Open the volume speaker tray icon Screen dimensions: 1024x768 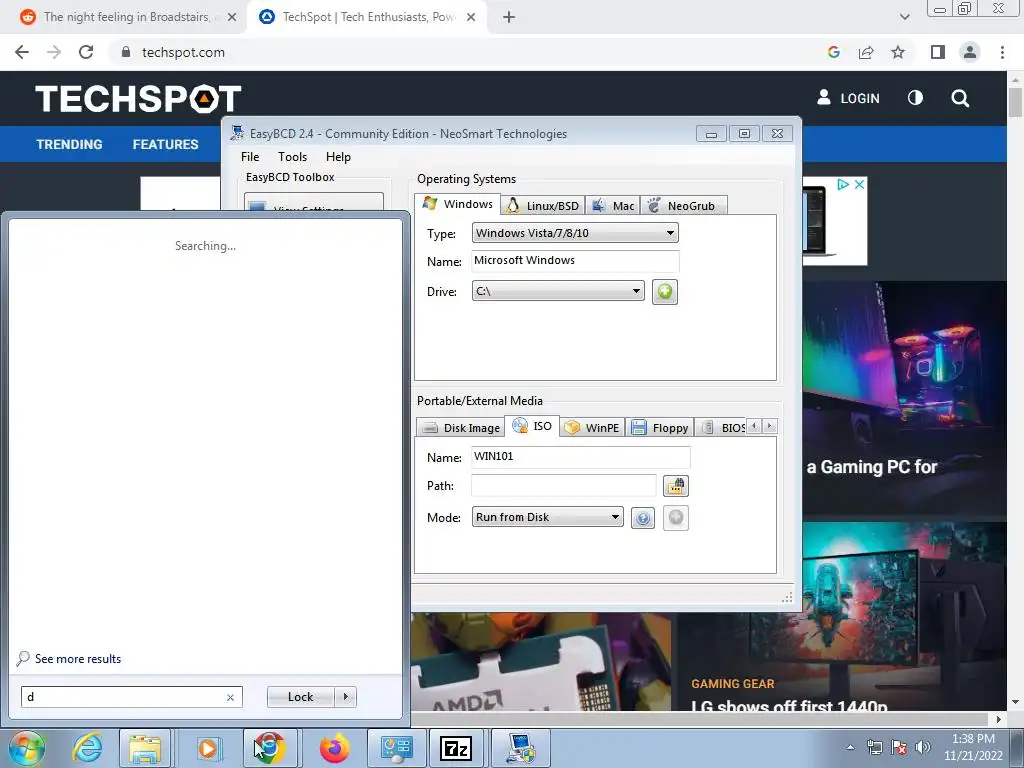click(923, 747)
